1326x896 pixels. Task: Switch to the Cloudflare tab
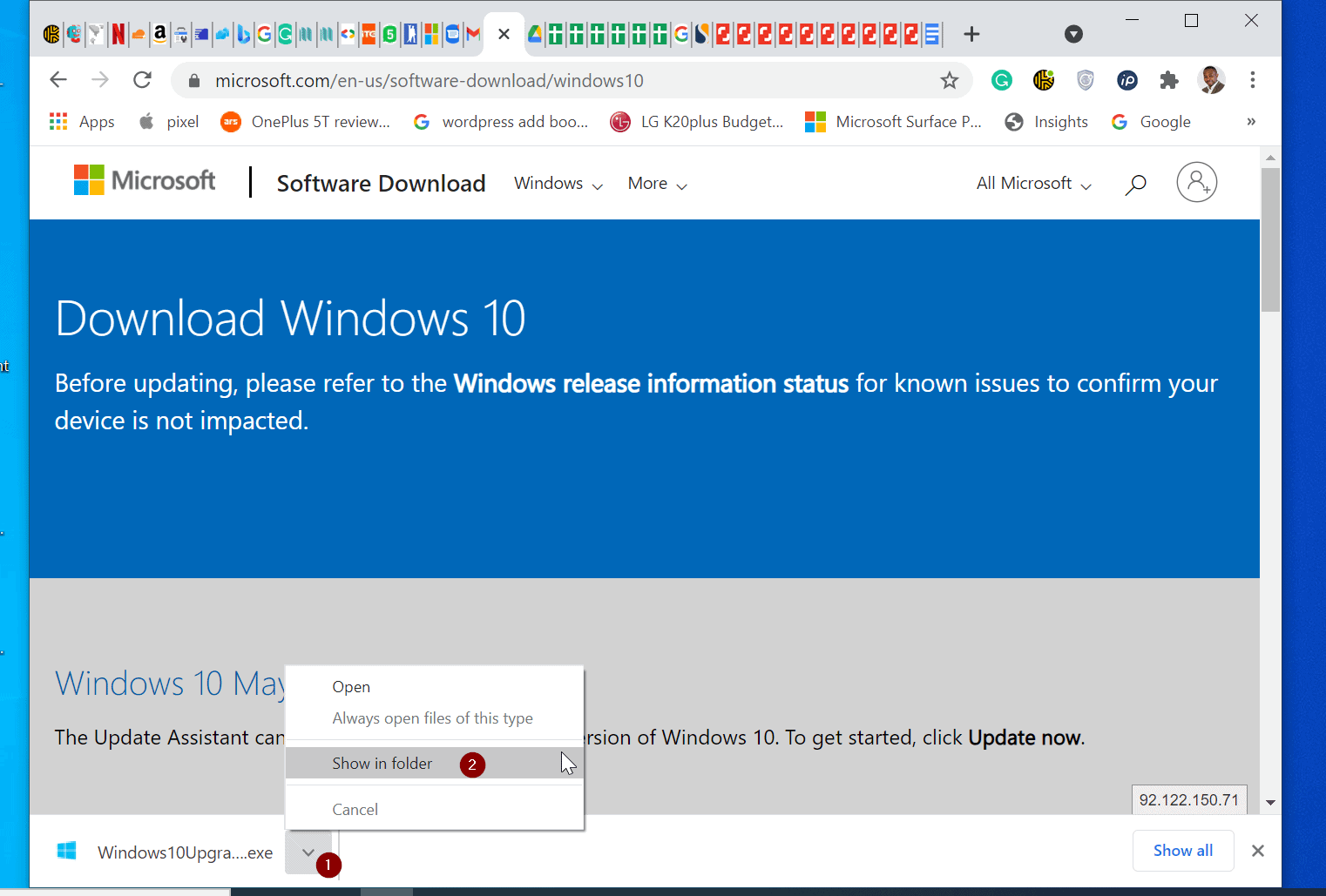point(139,34)
